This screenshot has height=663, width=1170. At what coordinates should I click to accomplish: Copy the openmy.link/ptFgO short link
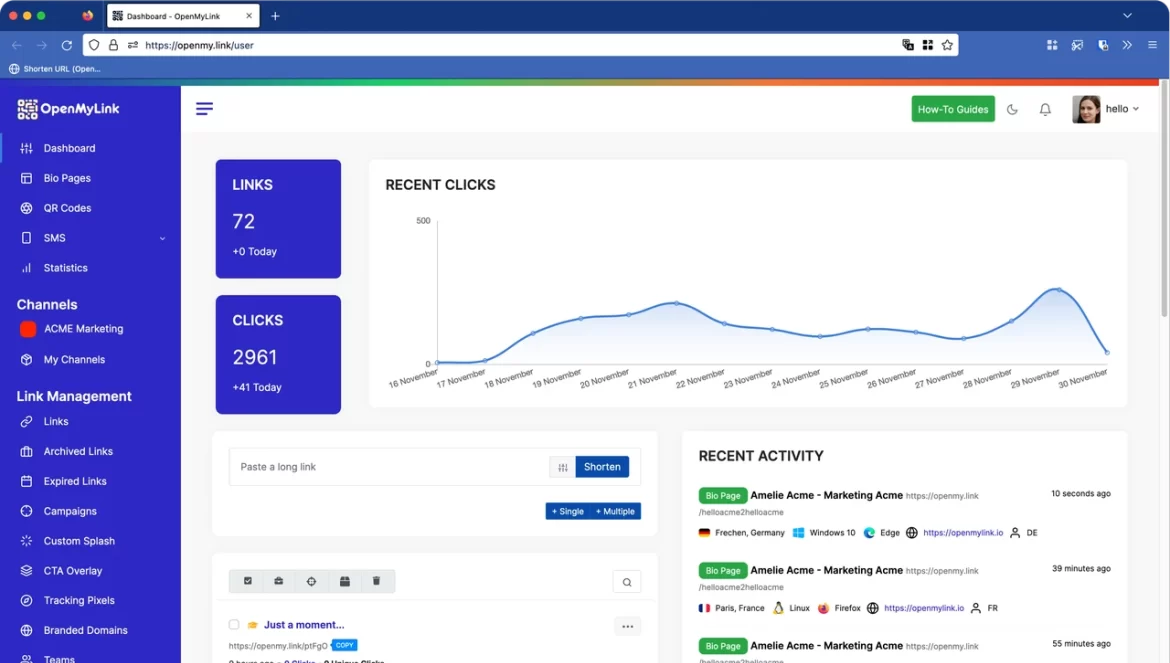(x=344, y=645)
